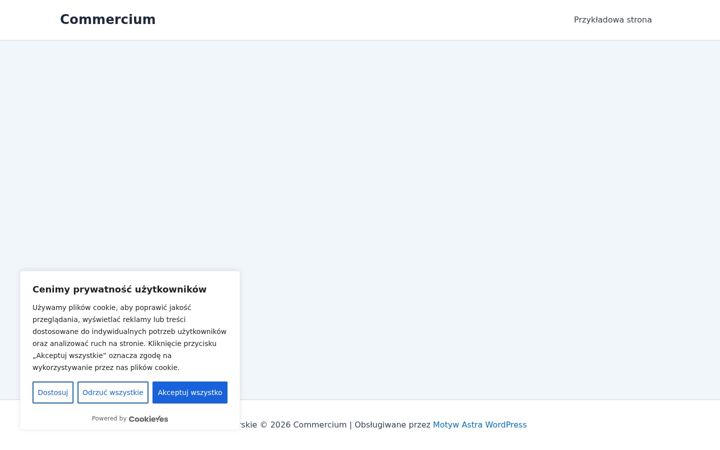720x450 pixels.
Task: Click the CookieYes logo
Action: (x=148, y=419)
